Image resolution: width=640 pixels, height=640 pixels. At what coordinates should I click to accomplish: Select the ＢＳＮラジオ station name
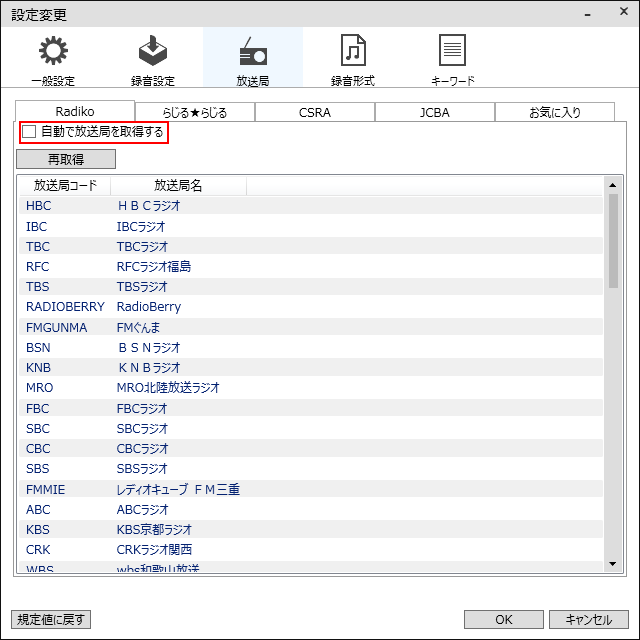(x=149, y=348)
